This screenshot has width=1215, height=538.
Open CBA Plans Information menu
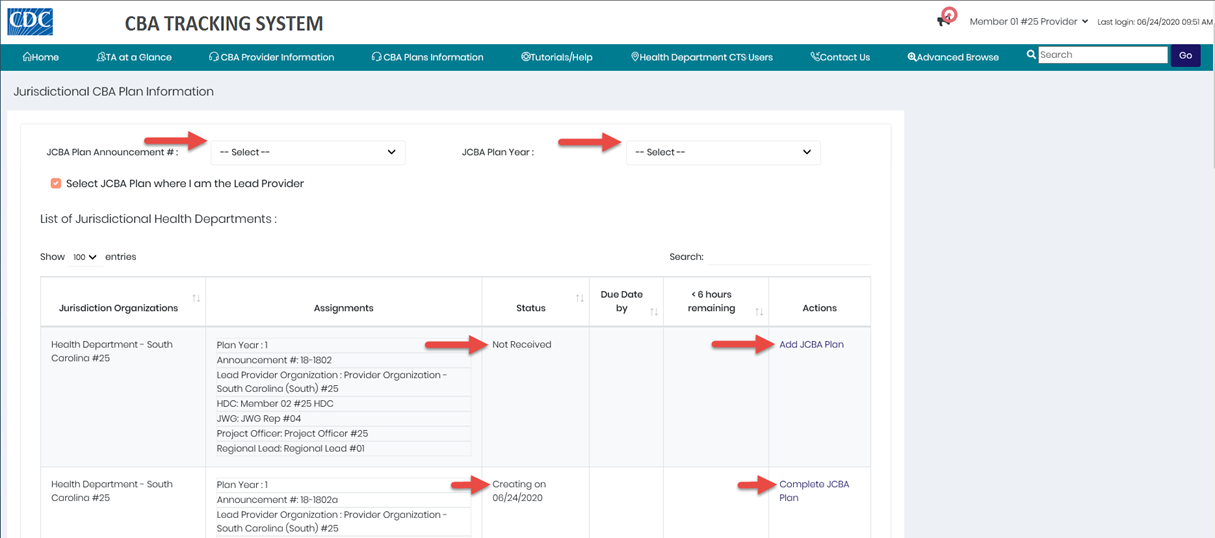pos(427,57)
